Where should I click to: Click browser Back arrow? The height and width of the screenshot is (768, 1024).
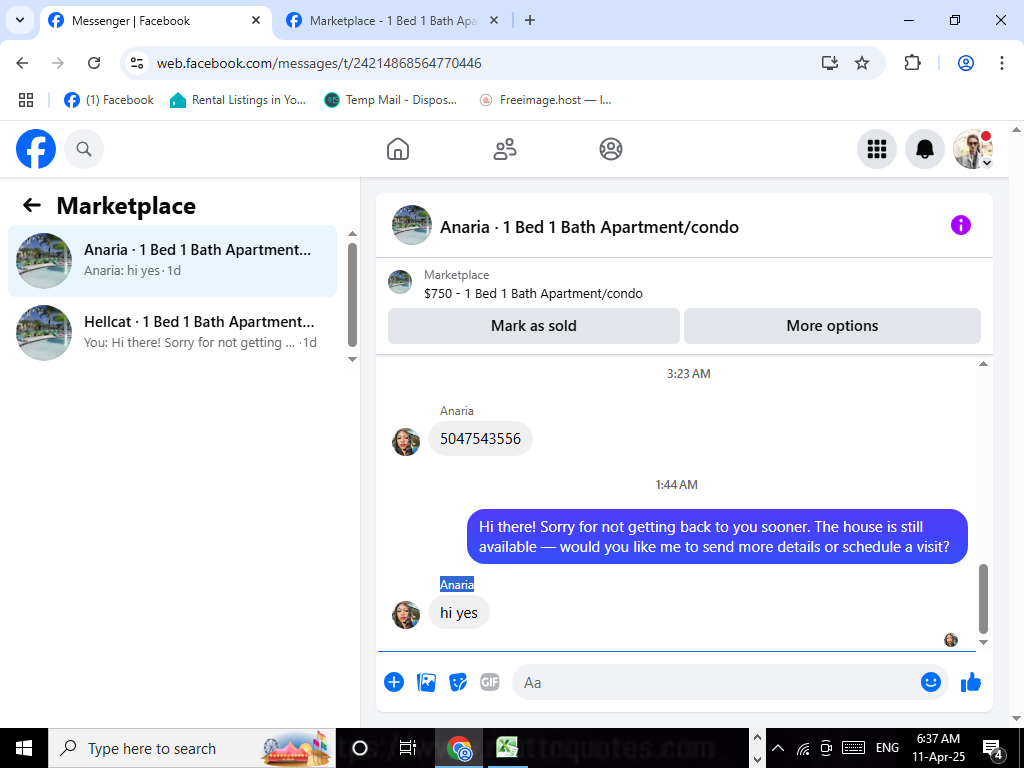[x=22, y=63]
